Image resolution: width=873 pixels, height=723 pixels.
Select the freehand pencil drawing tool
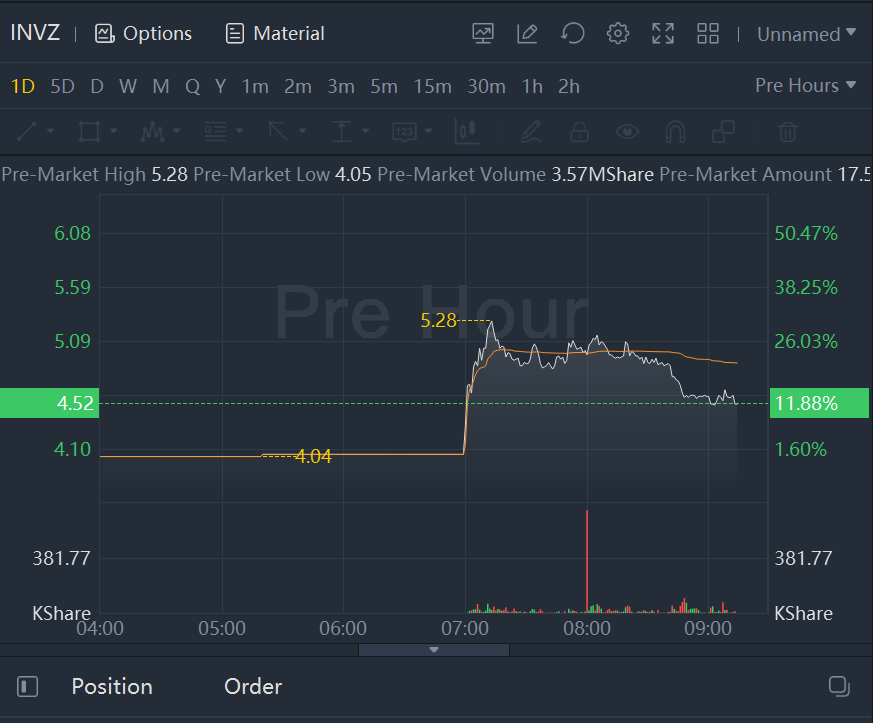[531, 132]
